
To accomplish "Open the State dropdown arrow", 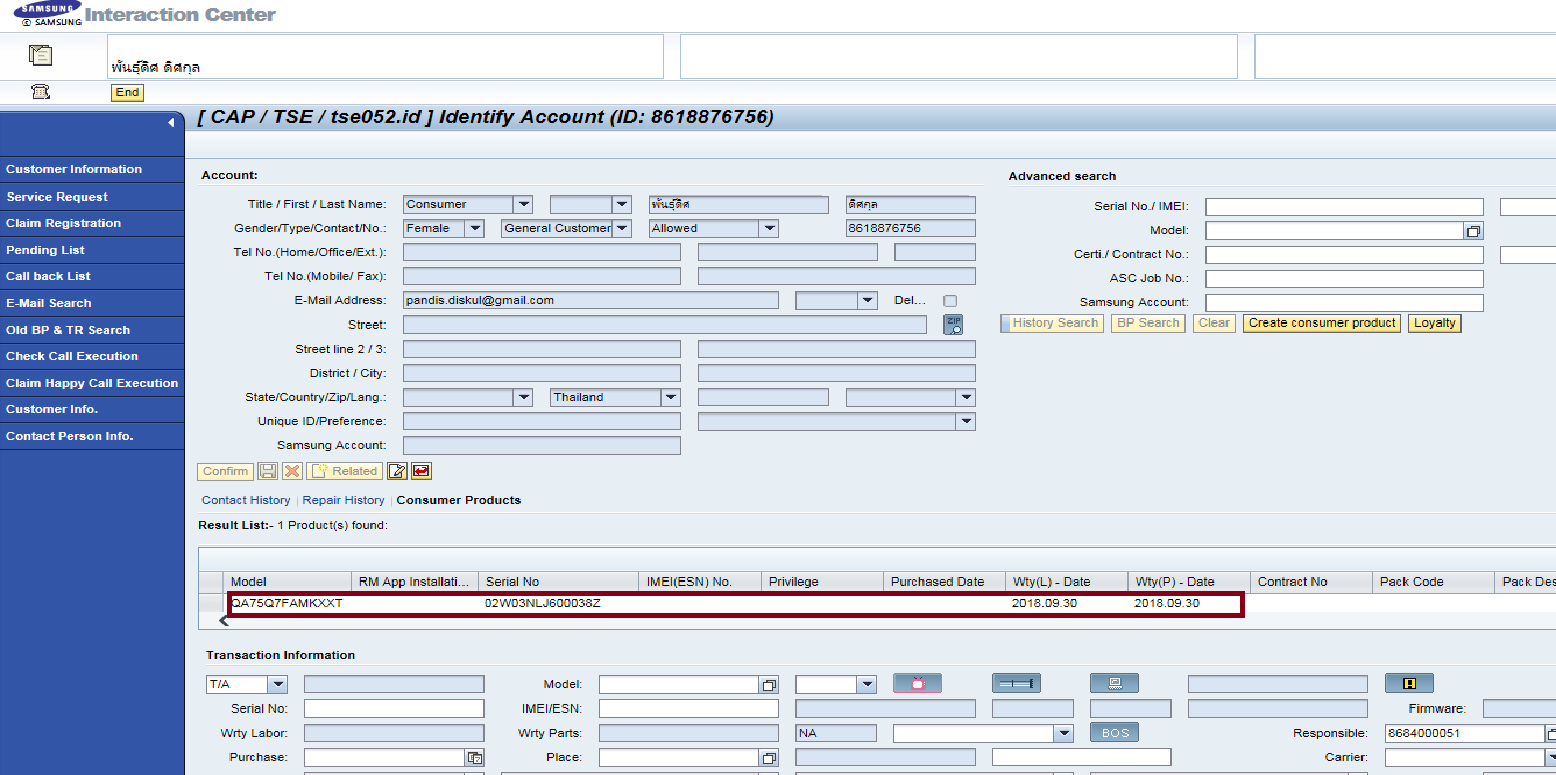I will (523, 397).
